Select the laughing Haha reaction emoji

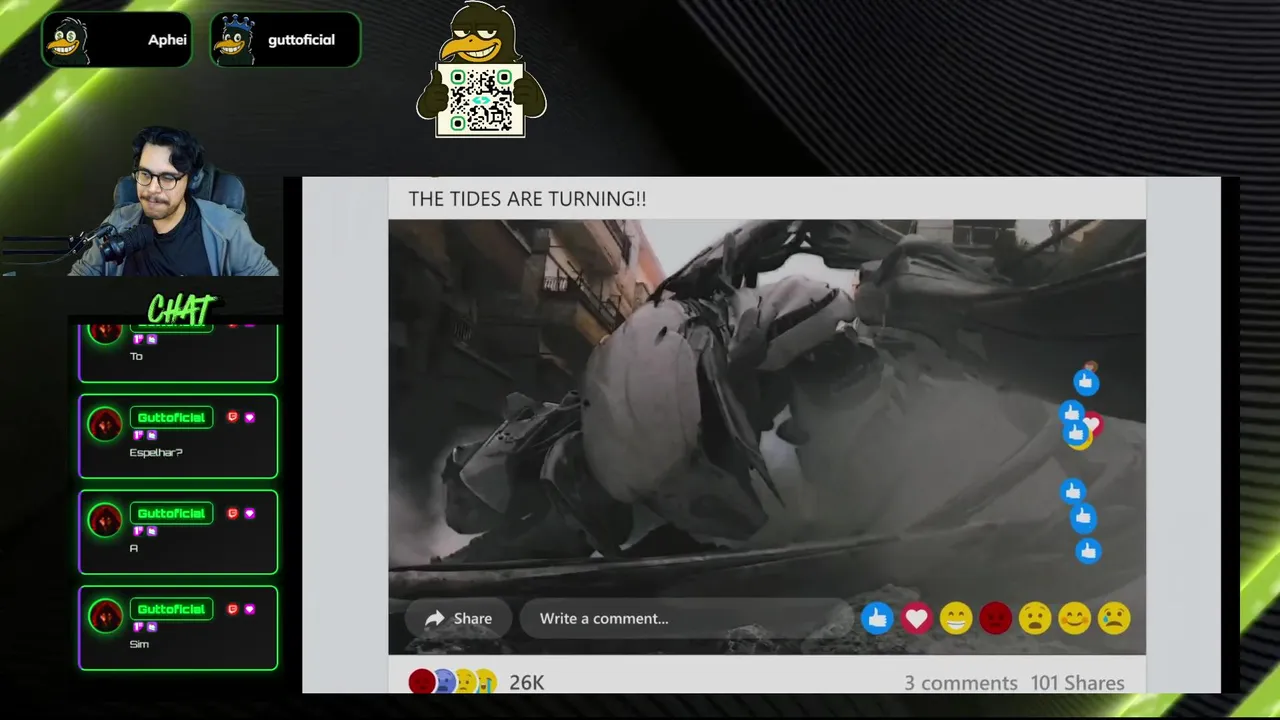956,618
